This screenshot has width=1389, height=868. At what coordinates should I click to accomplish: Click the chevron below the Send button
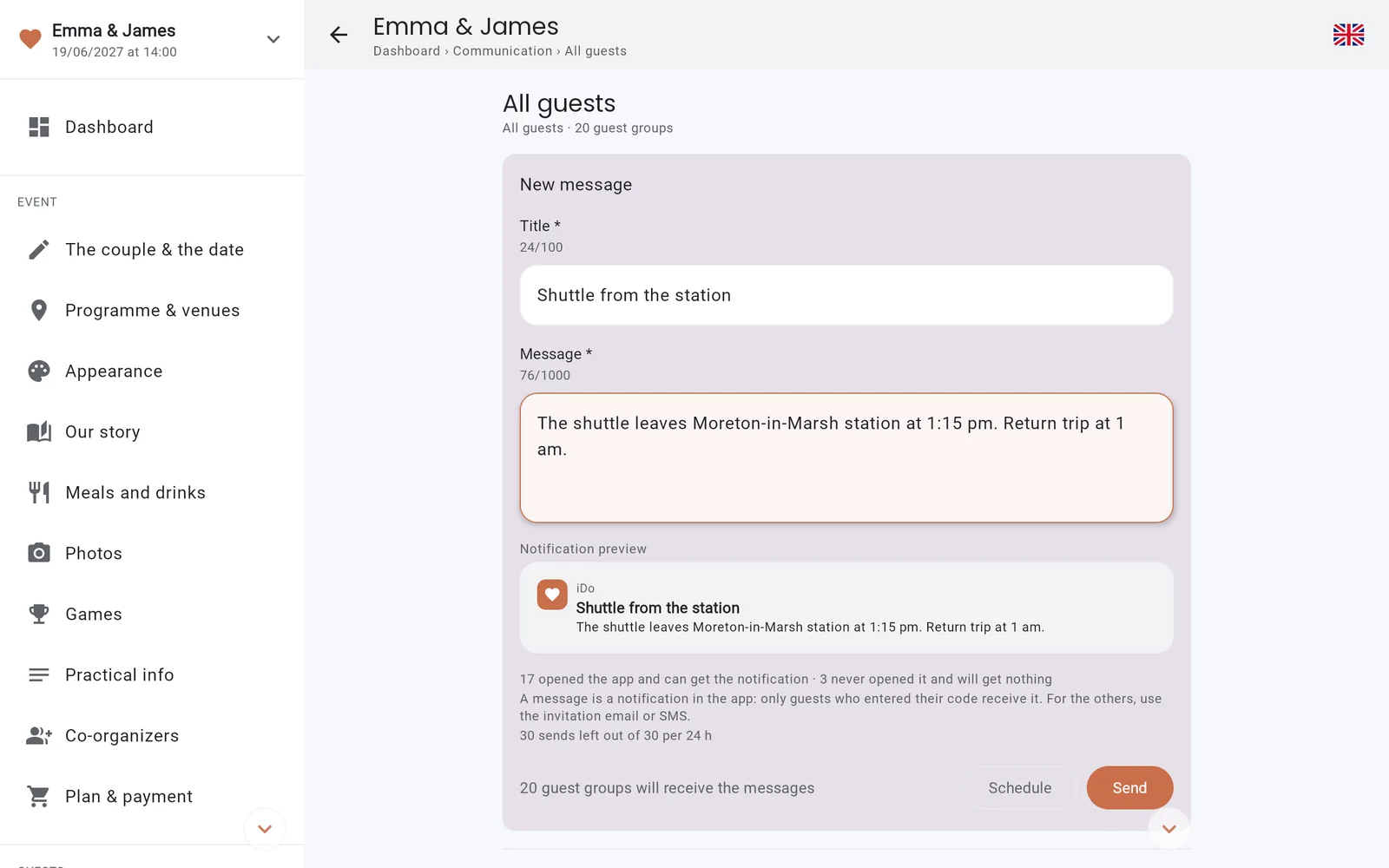[x=1169, y=829]
